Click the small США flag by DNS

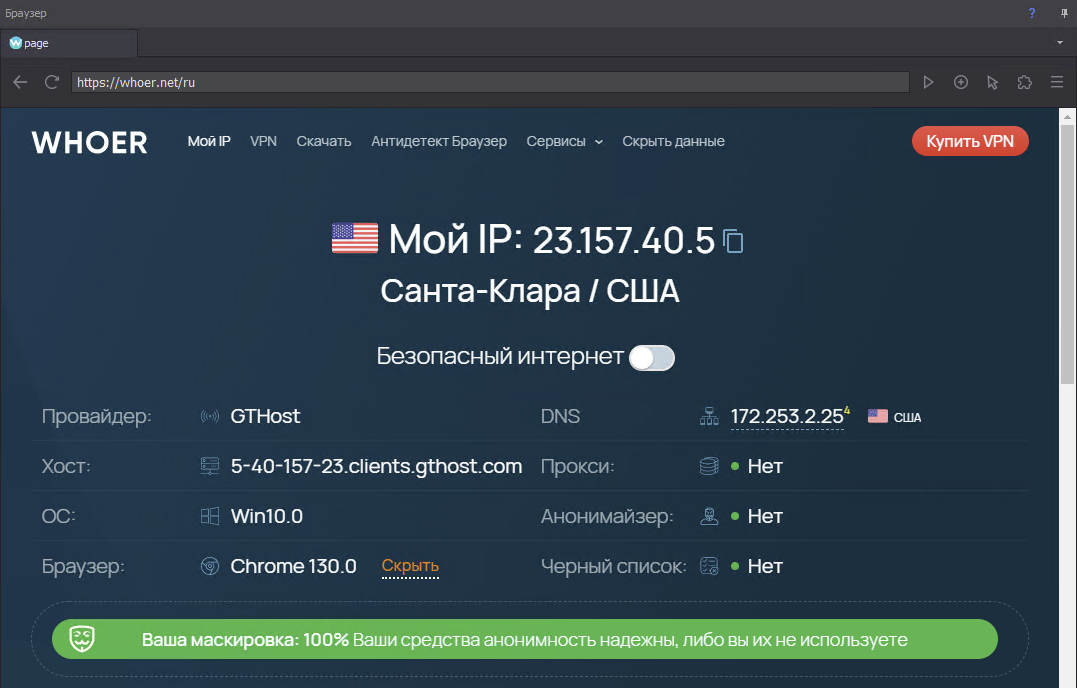coord(878,416)
